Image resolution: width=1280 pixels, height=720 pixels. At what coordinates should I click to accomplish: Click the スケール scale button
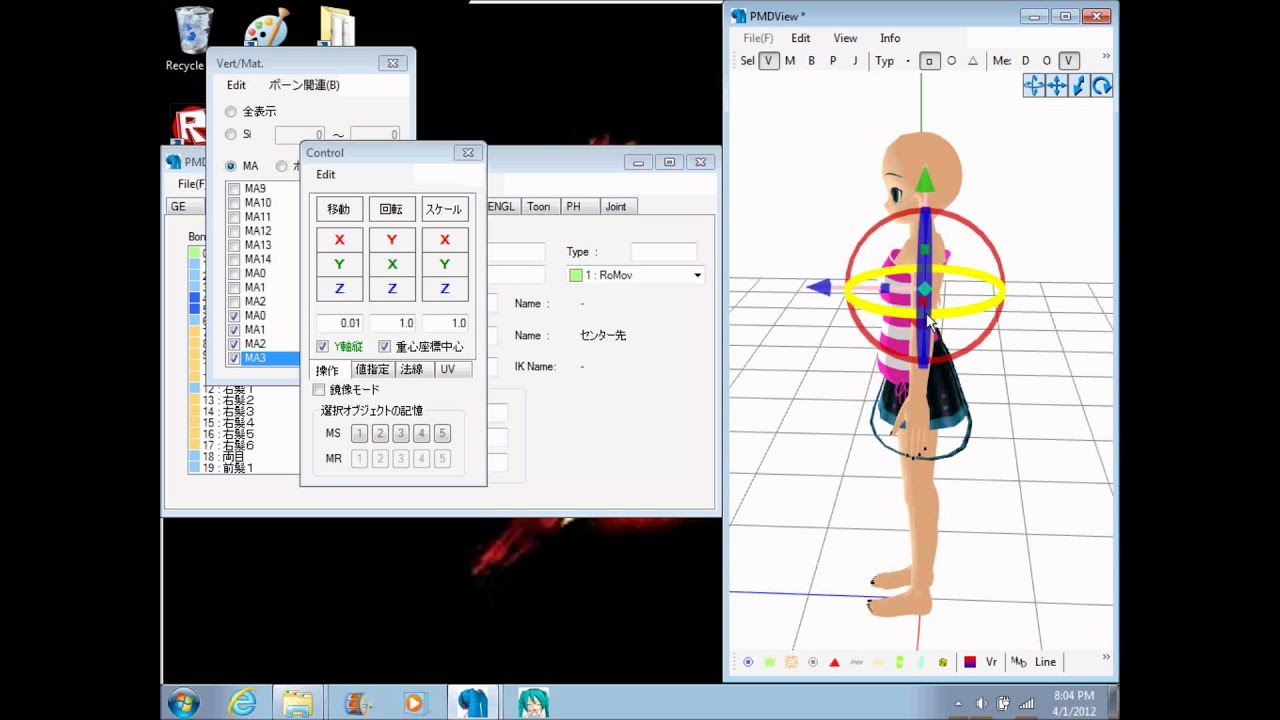445,209
